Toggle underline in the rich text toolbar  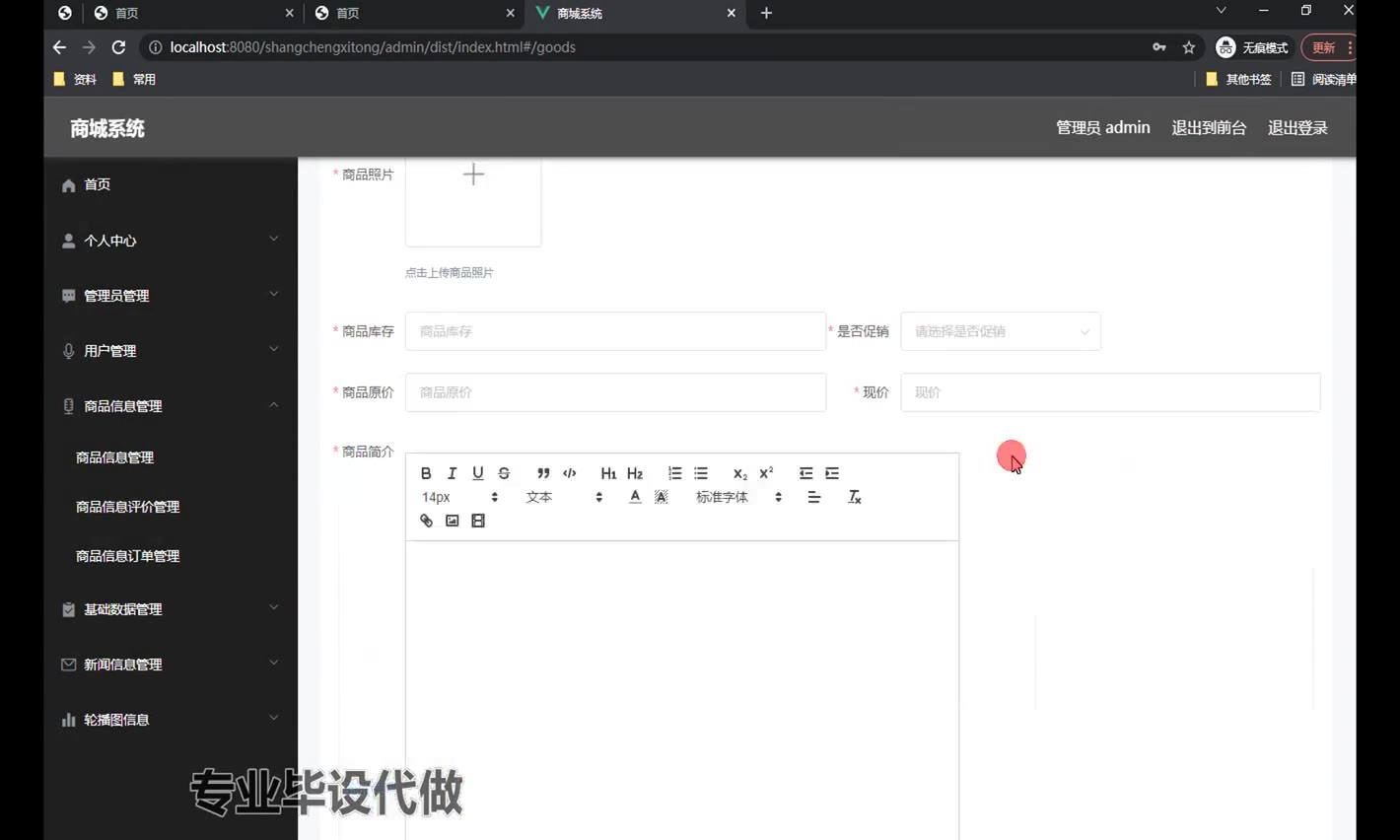pyautogui.click(x=478, y=473)
